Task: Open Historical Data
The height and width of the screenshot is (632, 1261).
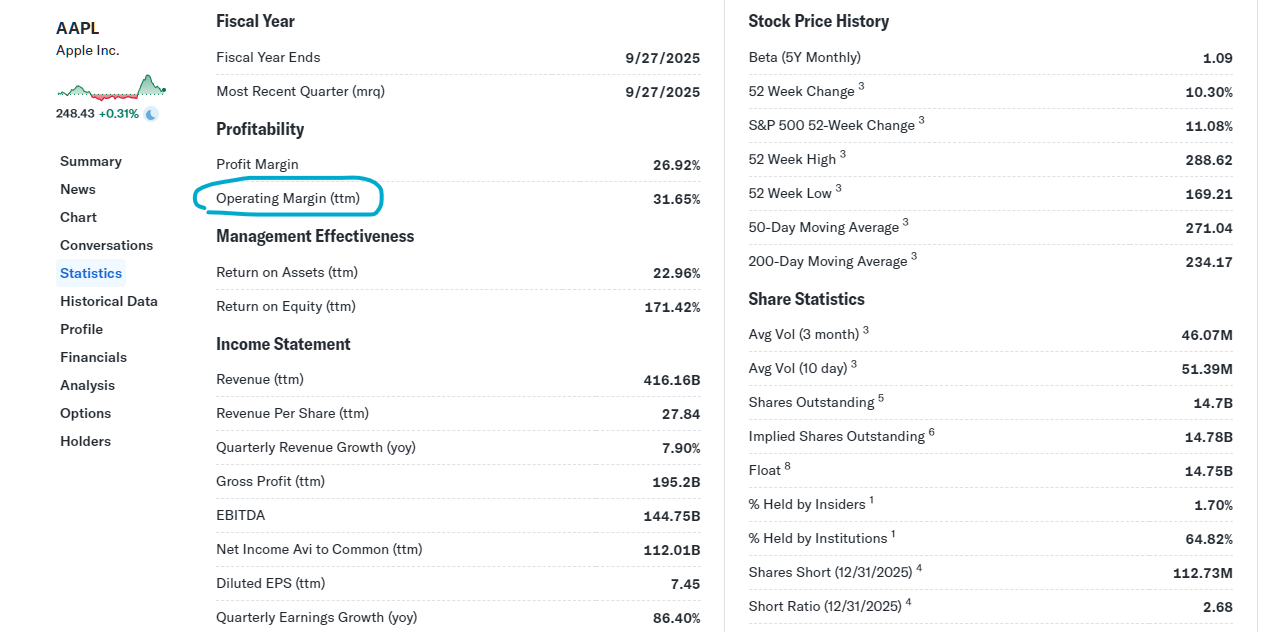Action: coord(109,301)
